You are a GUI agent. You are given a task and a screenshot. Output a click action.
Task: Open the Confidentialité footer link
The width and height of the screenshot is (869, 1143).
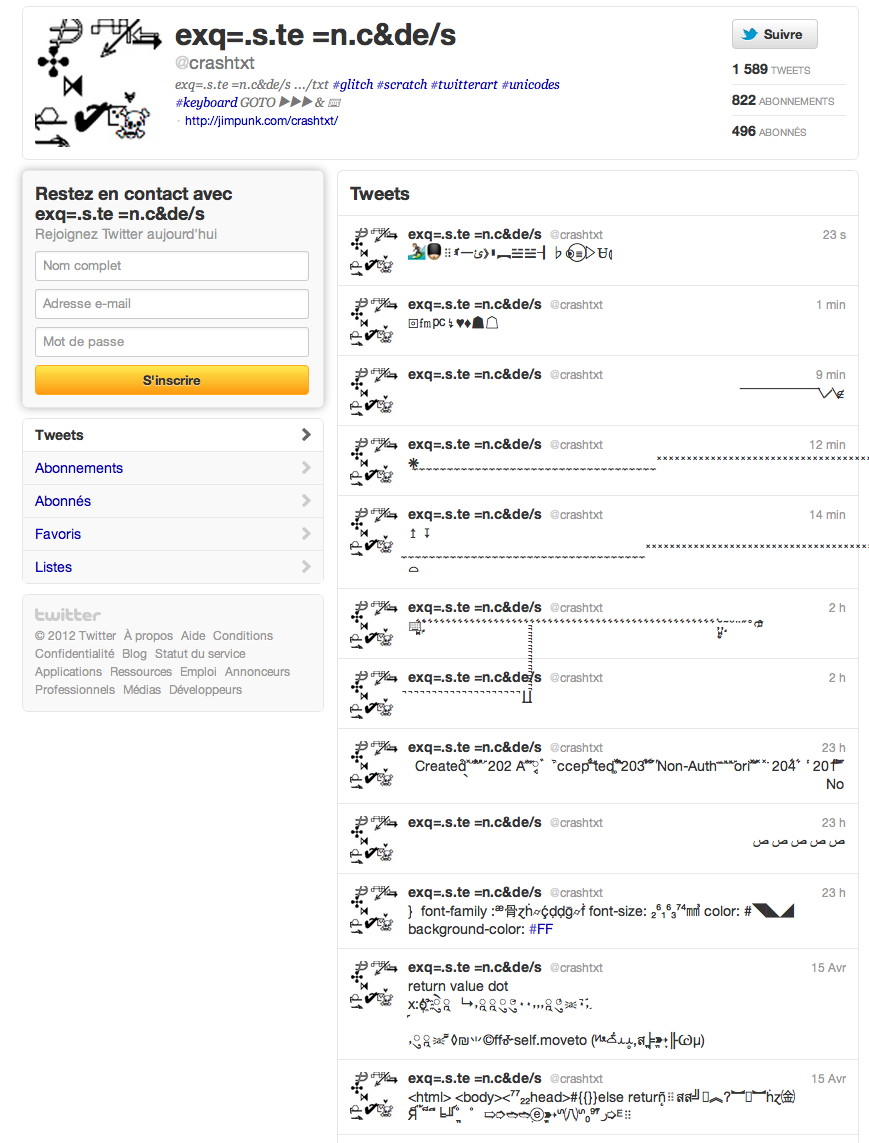[x=74, y=654]
